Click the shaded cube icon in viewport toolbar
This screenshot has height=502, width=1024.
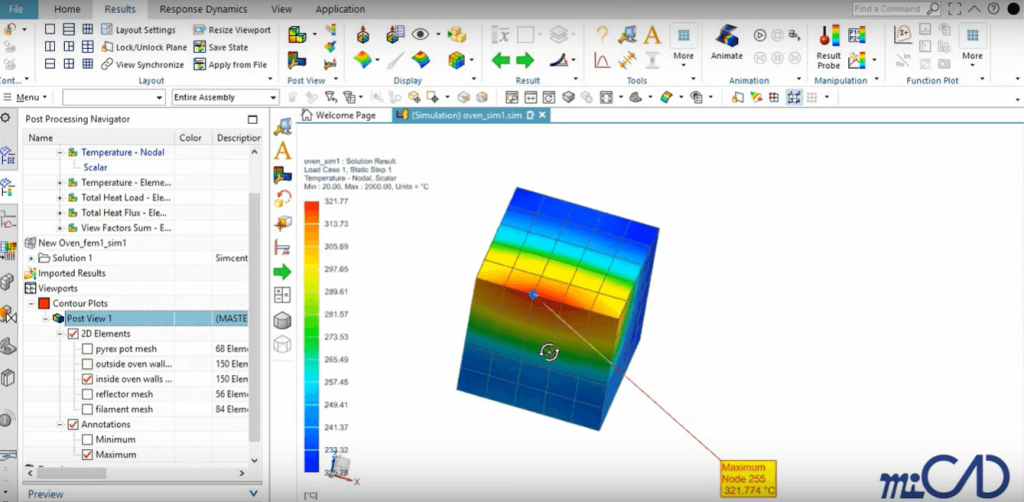tap(282, 321)
